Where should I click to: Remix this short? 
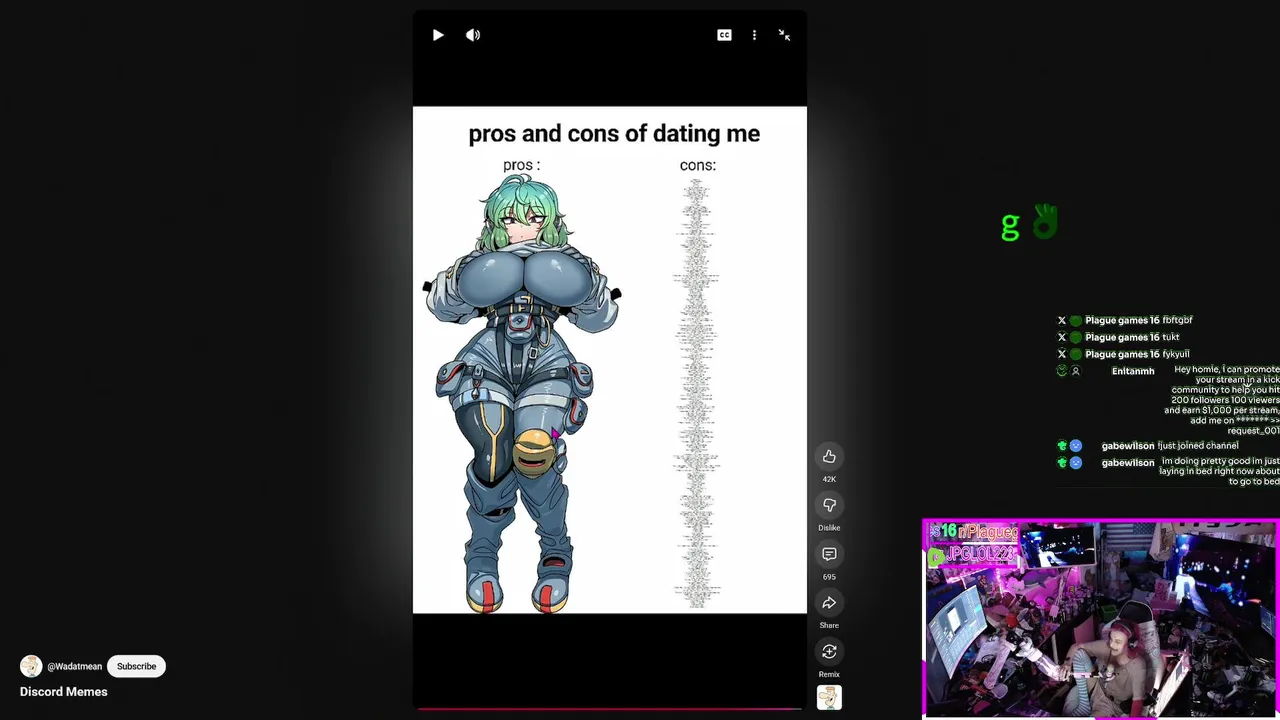[x=829, y=652]
